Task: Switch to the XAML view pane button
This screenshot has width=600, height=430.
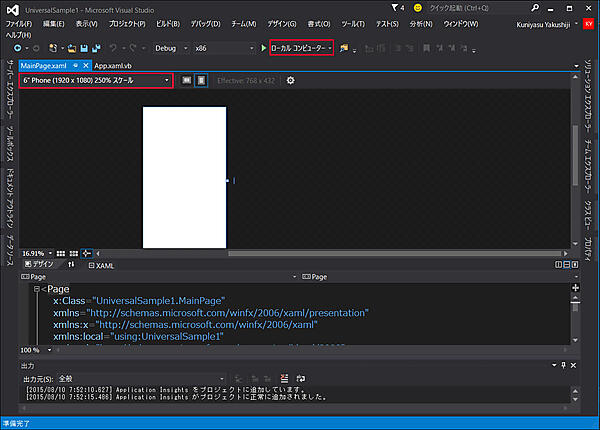Action: click(99, 264)
